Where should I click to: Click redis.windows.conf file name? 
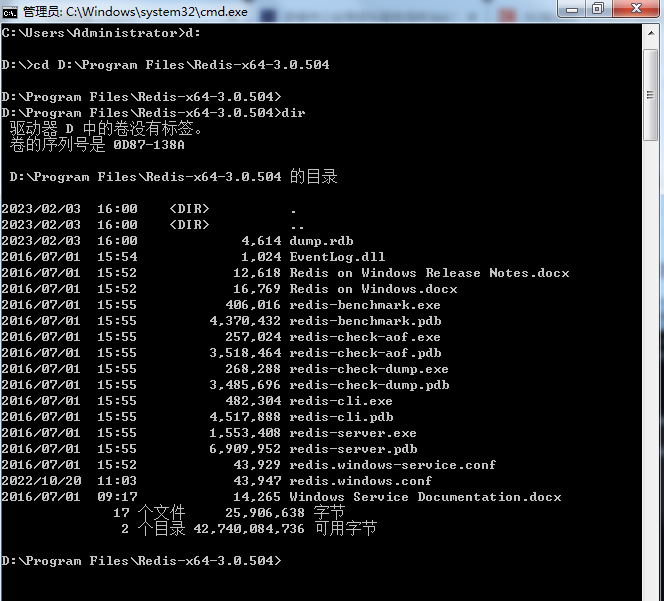[x=361, y=481]
